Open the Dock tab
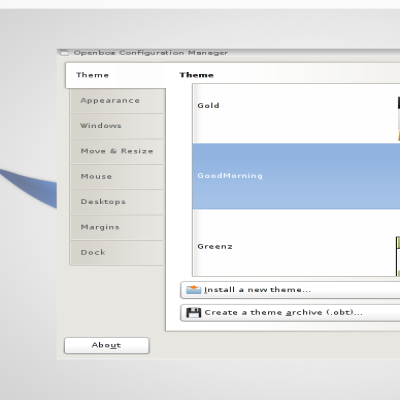This screenshot has width=400, height=400. click(x=117, y=253)
